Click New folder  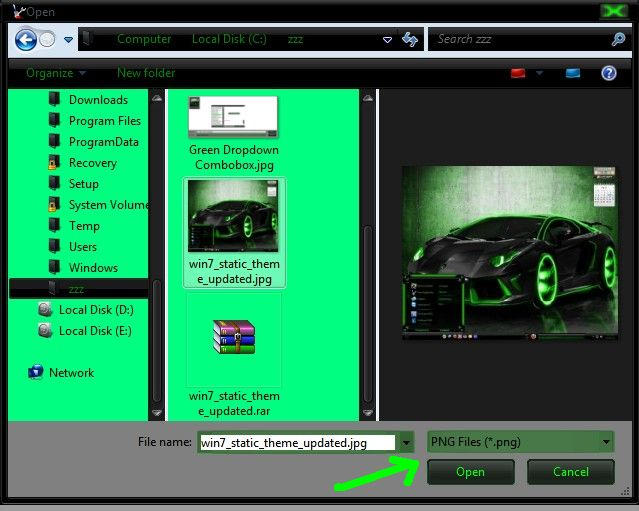[x=146, y=73]
